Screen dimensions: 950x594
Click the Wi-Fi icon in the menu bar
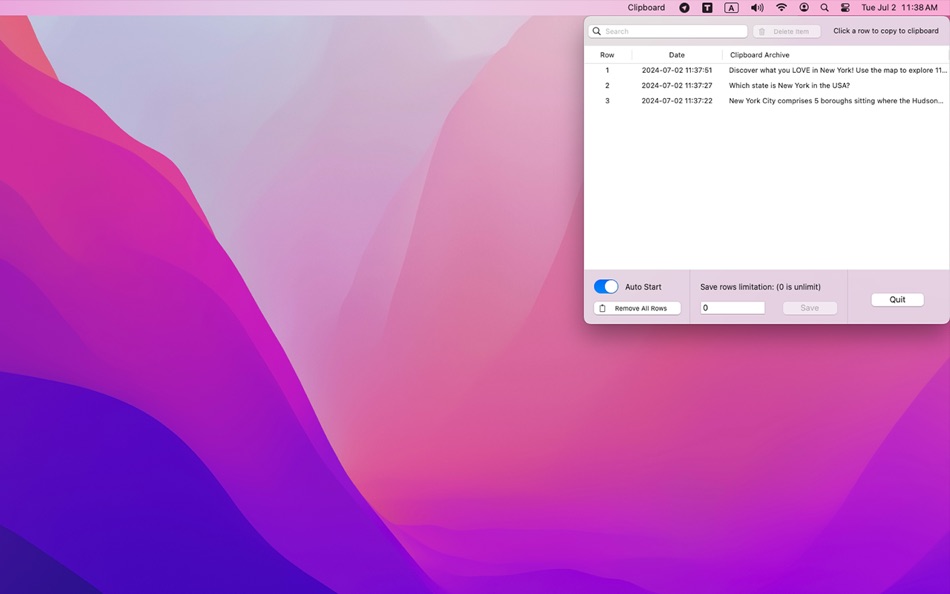point(780,7)
